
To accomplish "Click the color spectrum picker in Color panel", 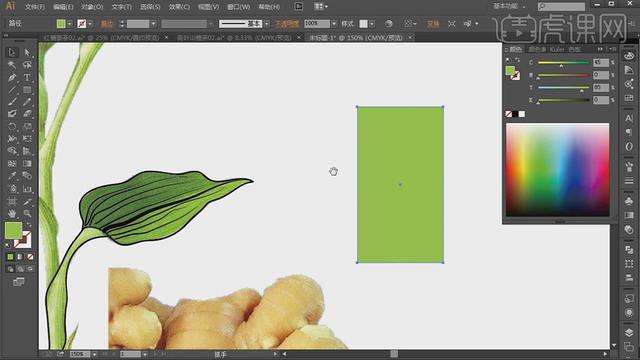I will tap(558, 170).
